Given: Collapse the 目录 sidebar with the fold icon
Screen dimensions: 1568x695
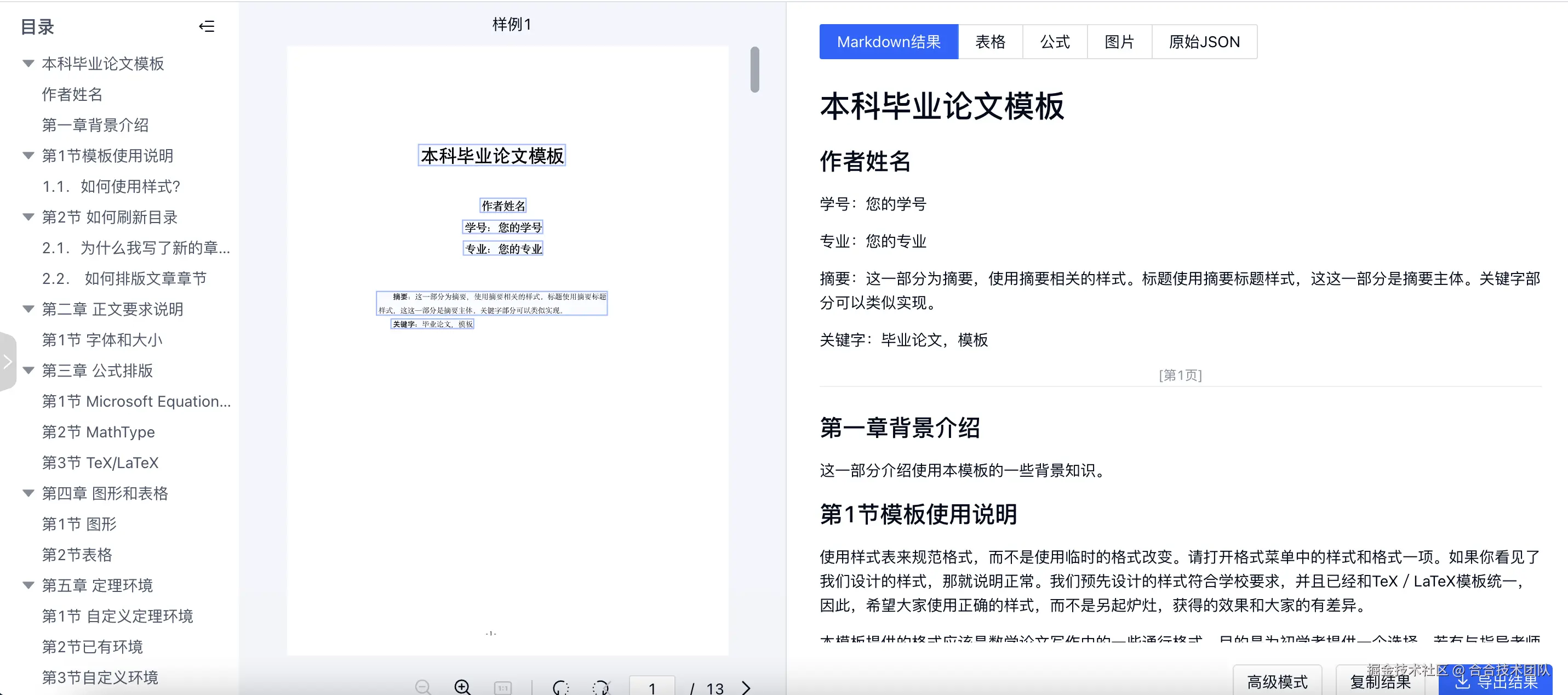Looking at the screenshot, I should tap(207, 26).
